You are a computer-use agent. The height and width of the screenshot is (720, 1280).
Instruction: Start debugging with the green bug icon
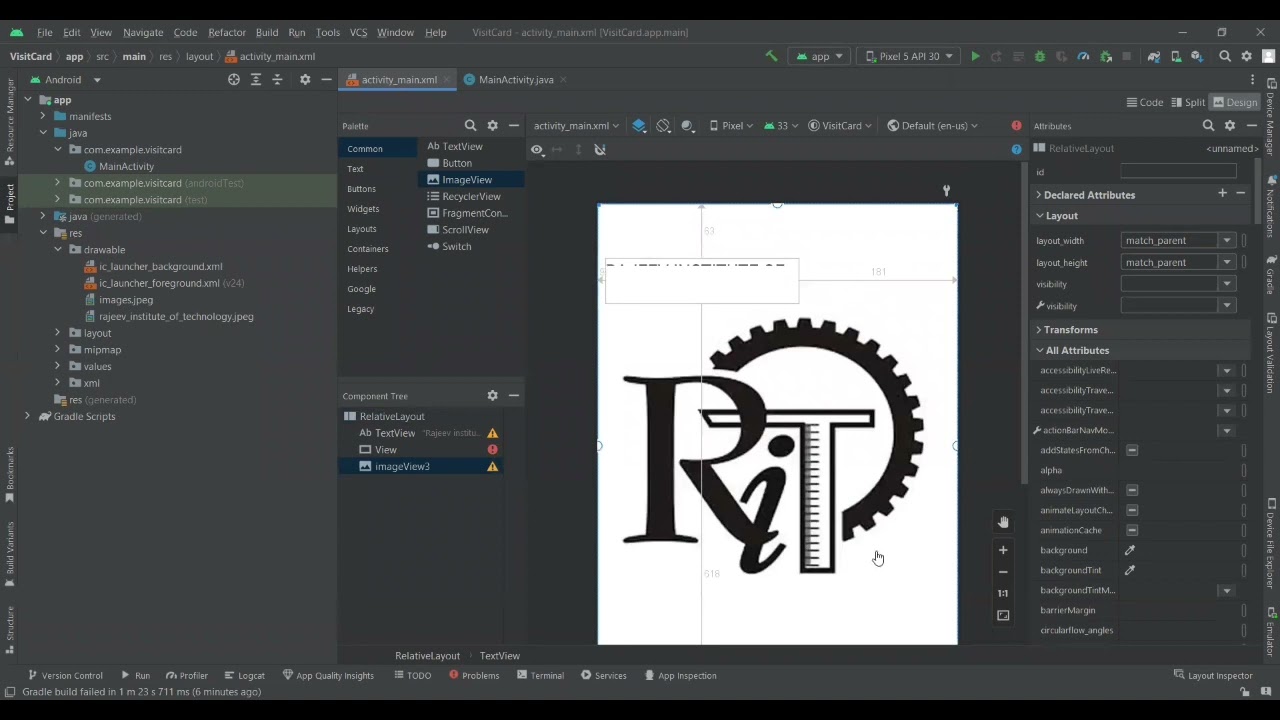1040,56
